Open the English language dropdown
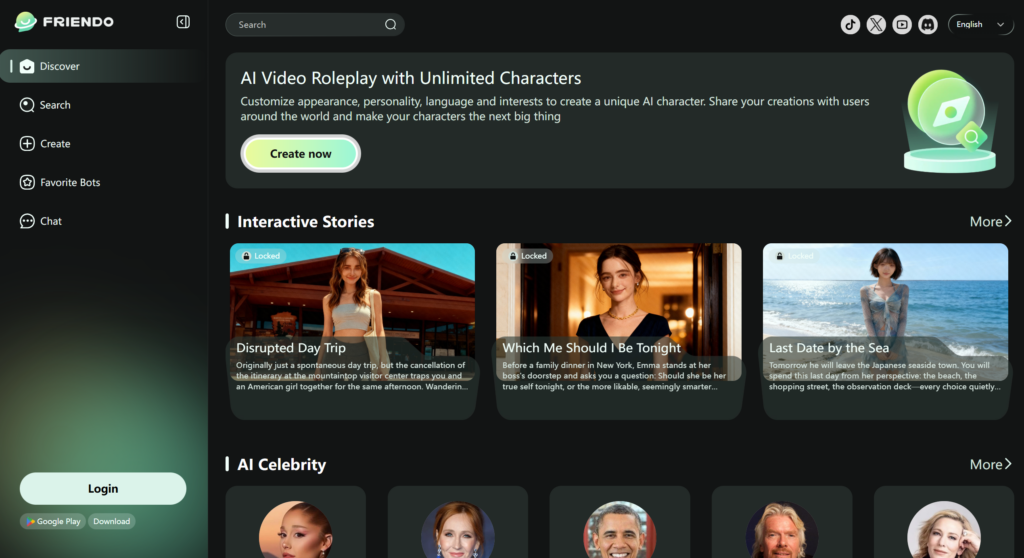The image size is (1024, 558). pos(979,25)
